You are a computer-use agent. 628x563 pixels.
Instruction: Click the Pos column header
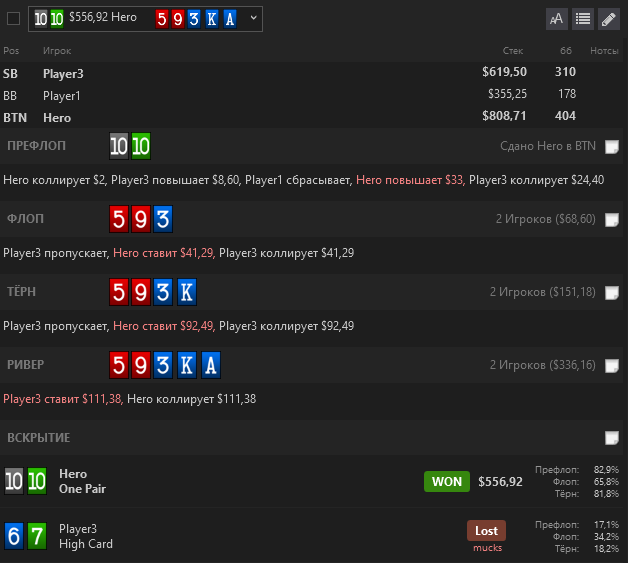pyautogui.click(x=11, y=51)
